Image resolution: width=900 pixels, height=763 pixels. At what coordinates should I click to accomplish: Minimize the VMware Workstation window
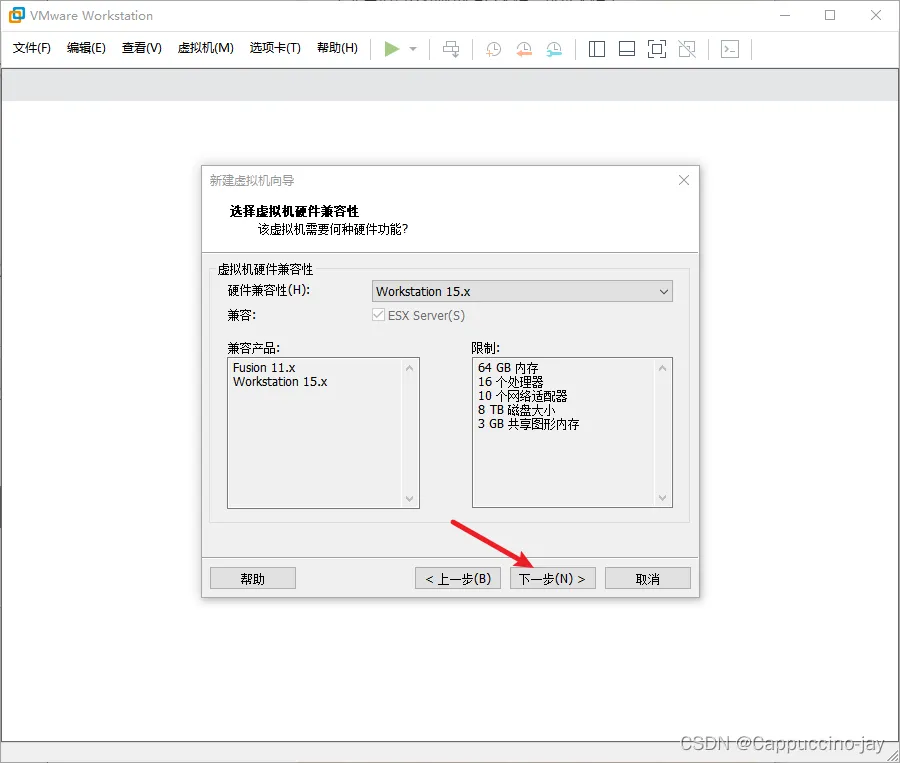tap(785, 16)
